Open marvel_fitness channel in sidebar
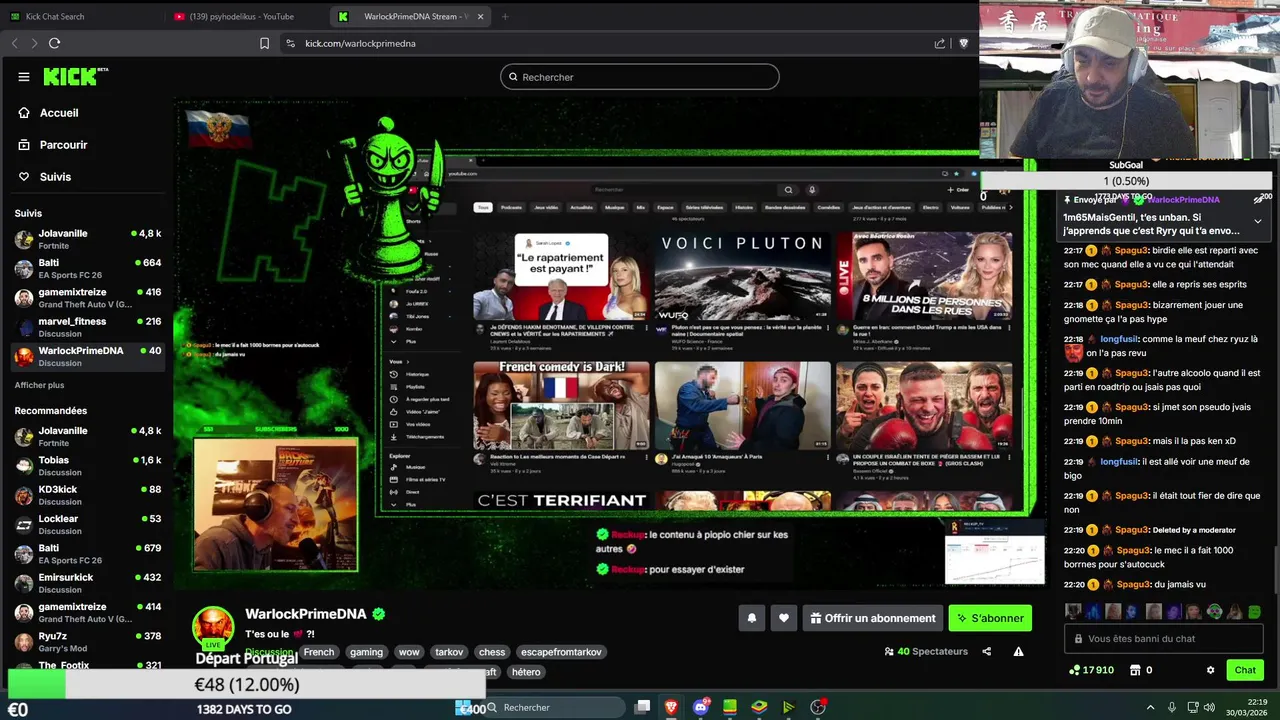The height and width of the screenshot is (720, 1280). 87,327
